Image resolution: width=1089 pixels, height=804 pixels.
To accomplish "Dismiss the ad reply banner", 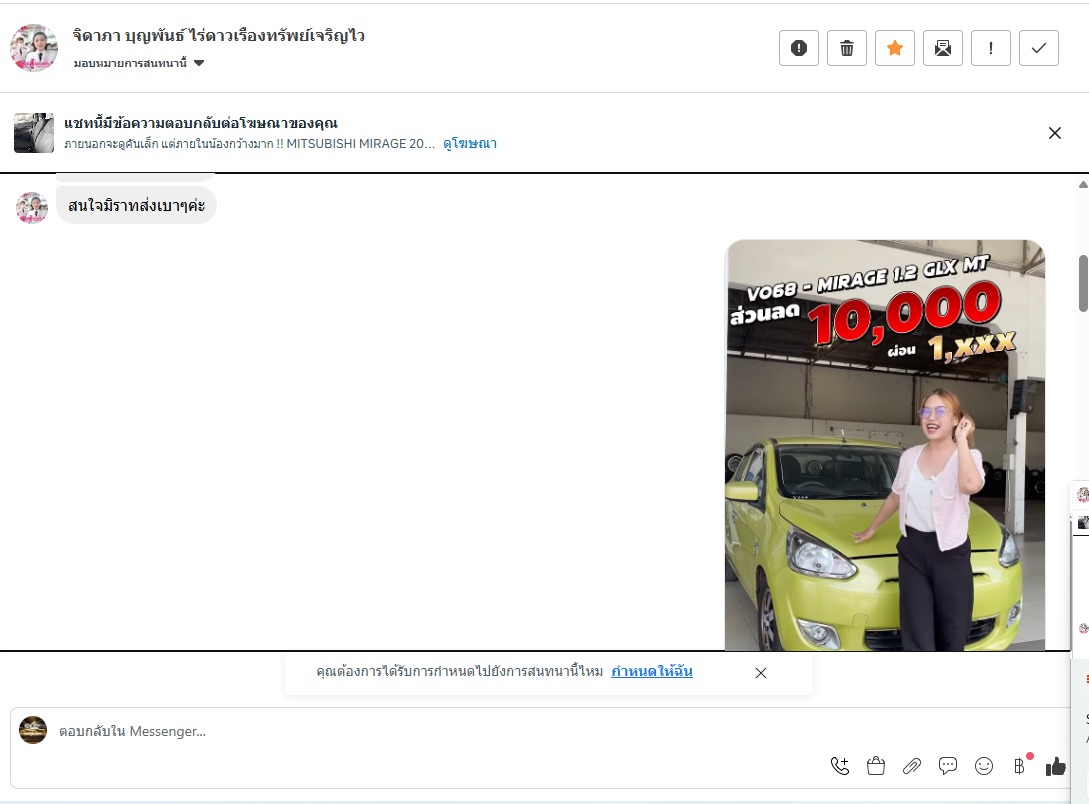I will (x=1054, y=133).
